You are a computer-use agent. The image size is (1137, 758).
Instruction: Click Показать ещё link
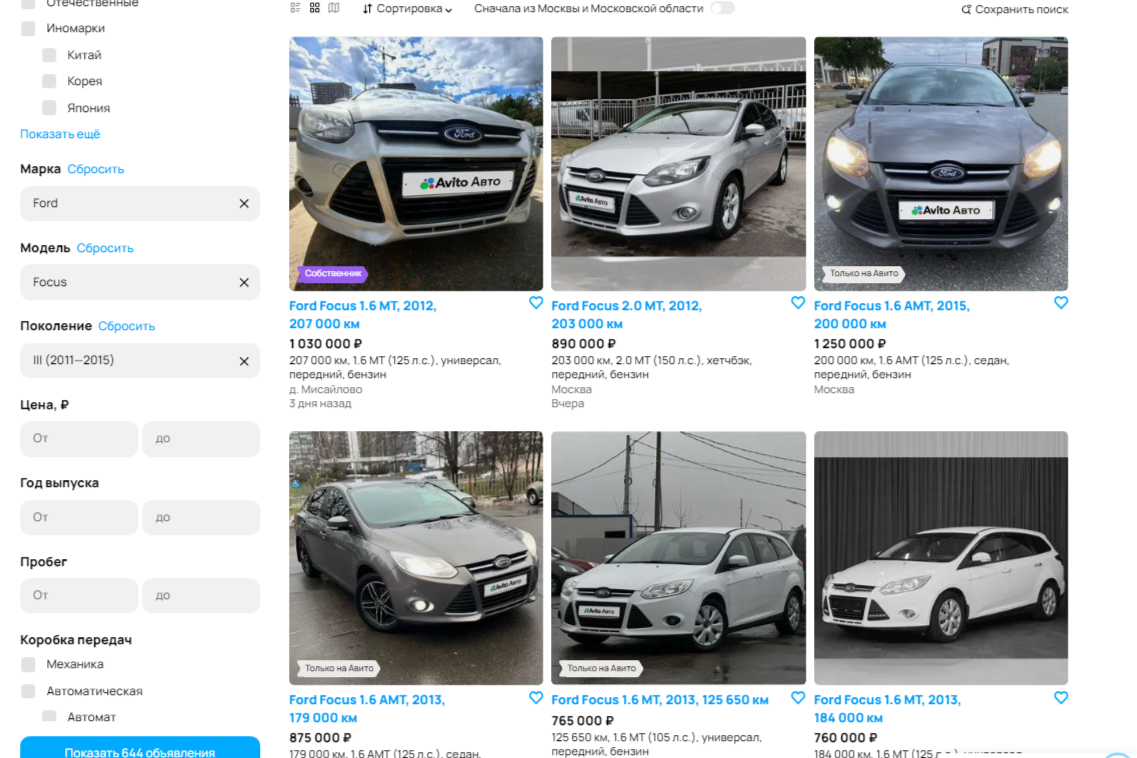tap(60, 134)
